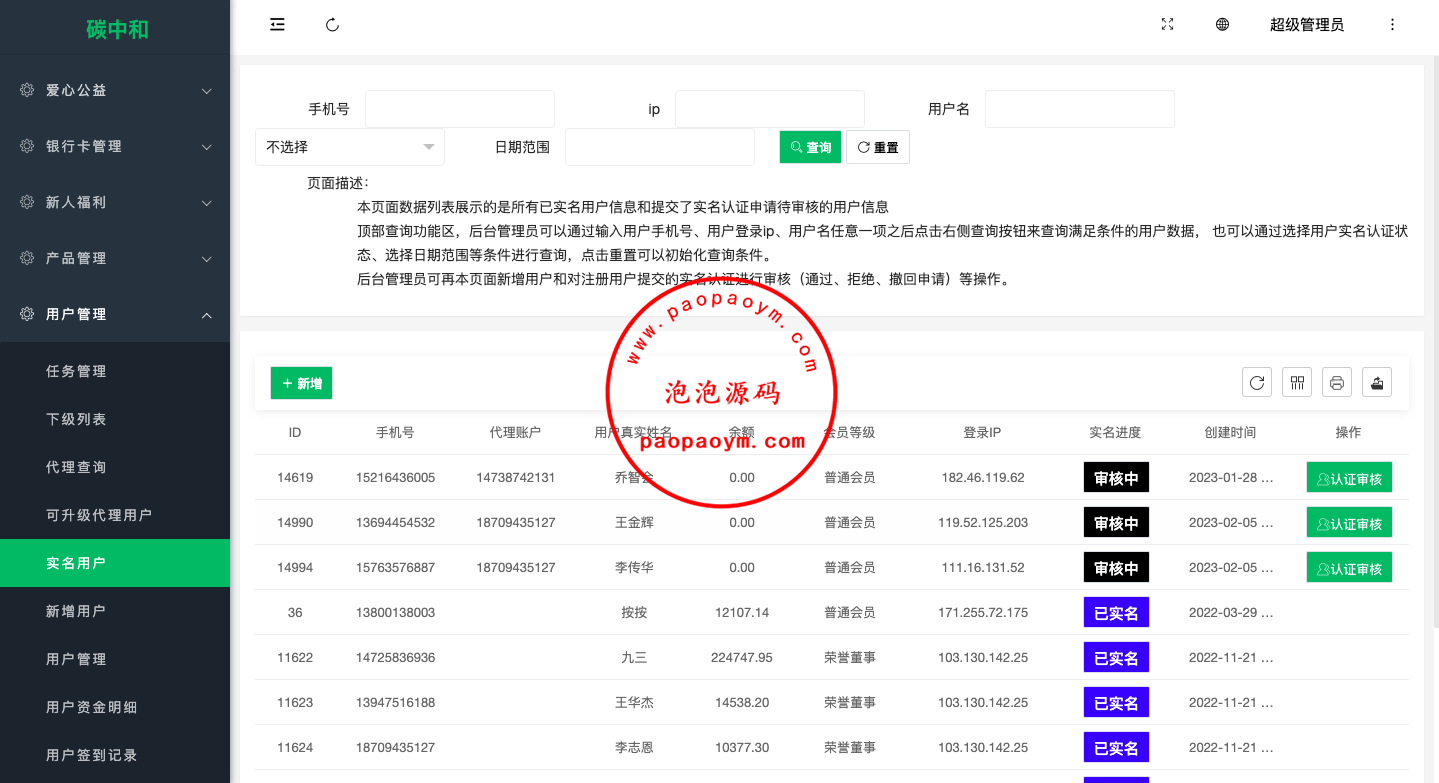1439x783 pixels.
Task: Enter fullscreen mode using the expand icon
Action: pos(1167,25)
